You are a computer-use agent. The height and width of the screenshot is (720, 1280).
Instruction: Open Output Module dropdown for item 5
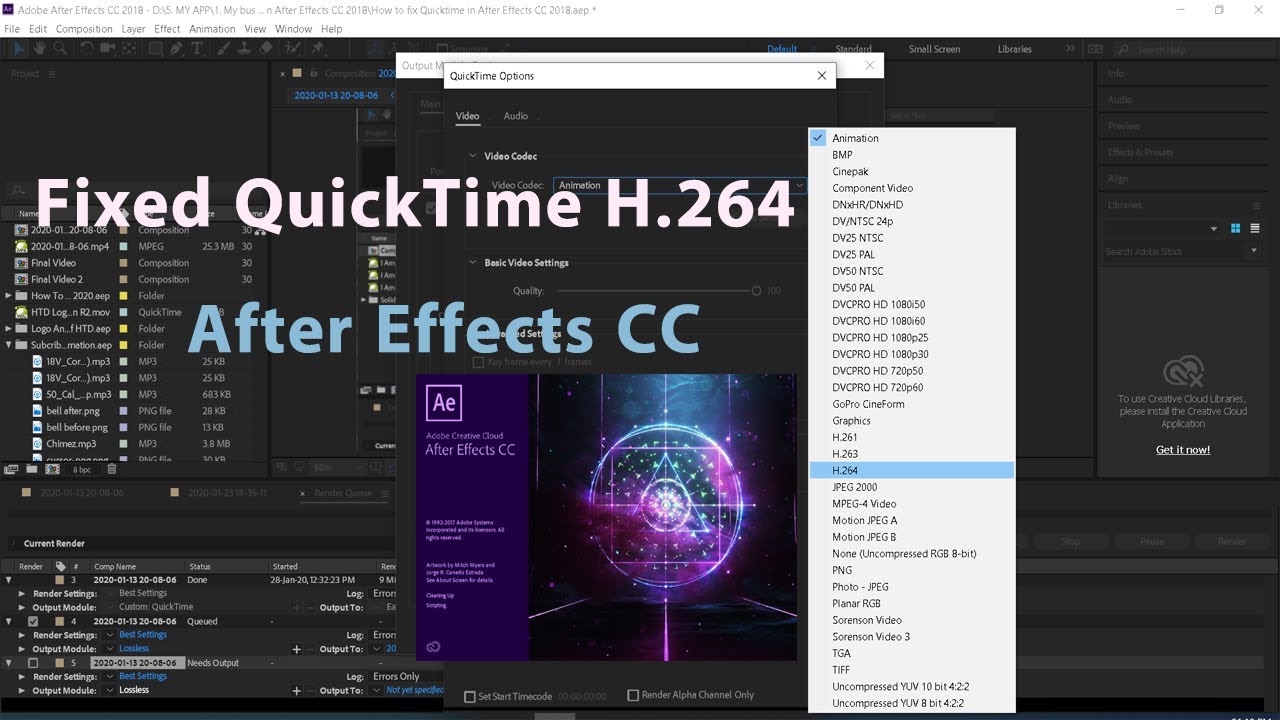[110, 691]
